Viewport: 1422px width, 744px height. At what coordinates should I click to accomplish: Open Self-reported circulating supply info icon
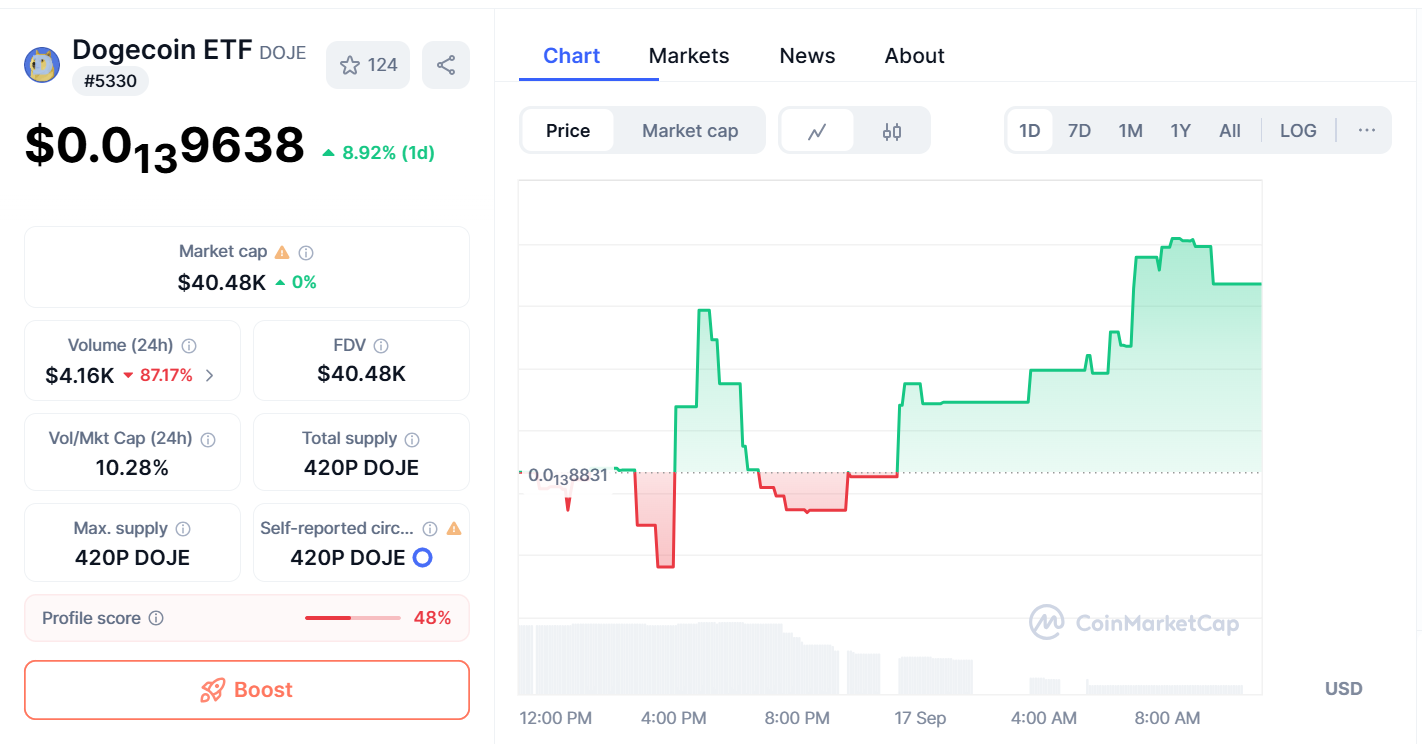(430, 529)
